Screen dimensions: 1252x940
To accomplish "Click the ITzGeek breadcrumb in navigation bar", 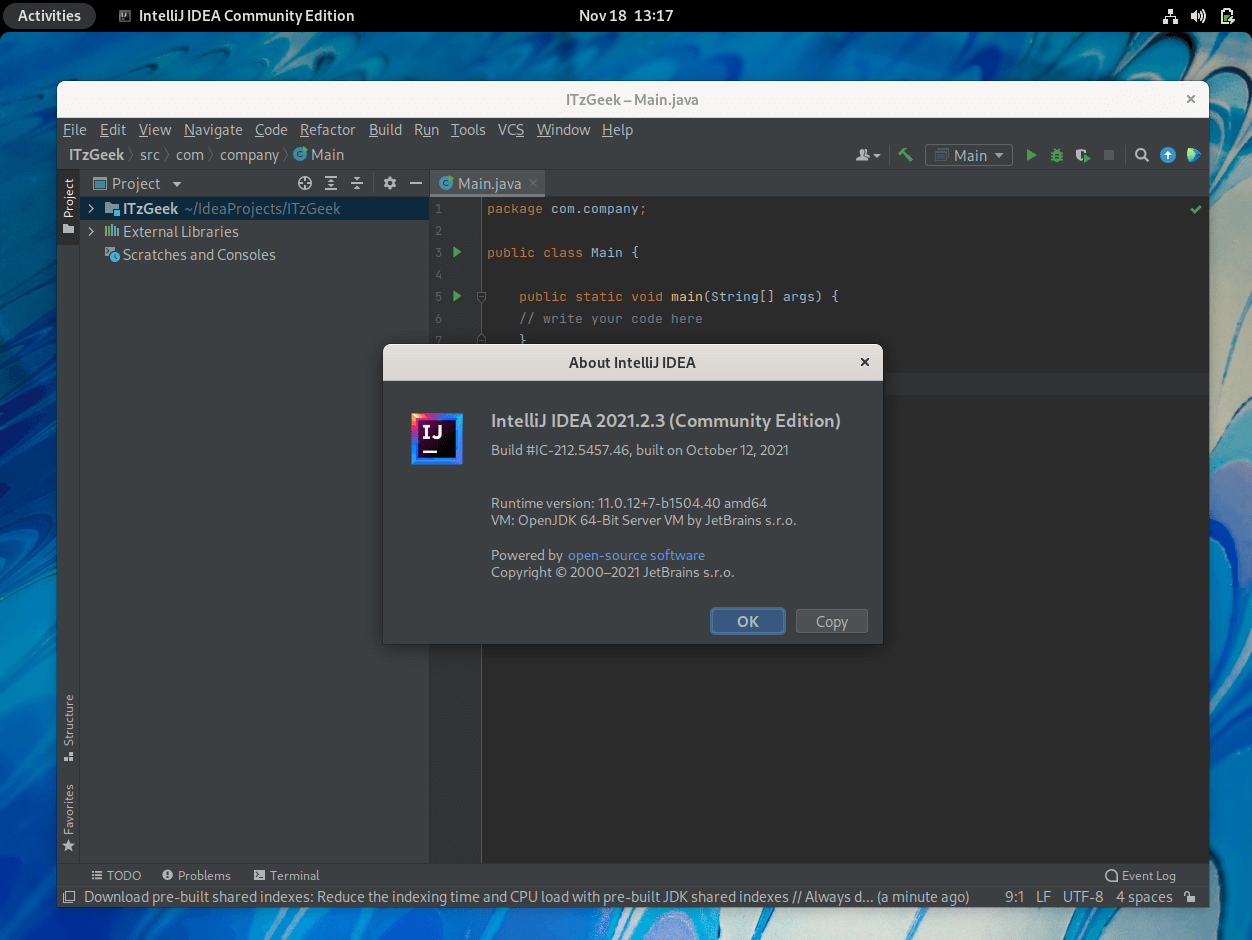I will pyautogui.click(x=96, y=155).
